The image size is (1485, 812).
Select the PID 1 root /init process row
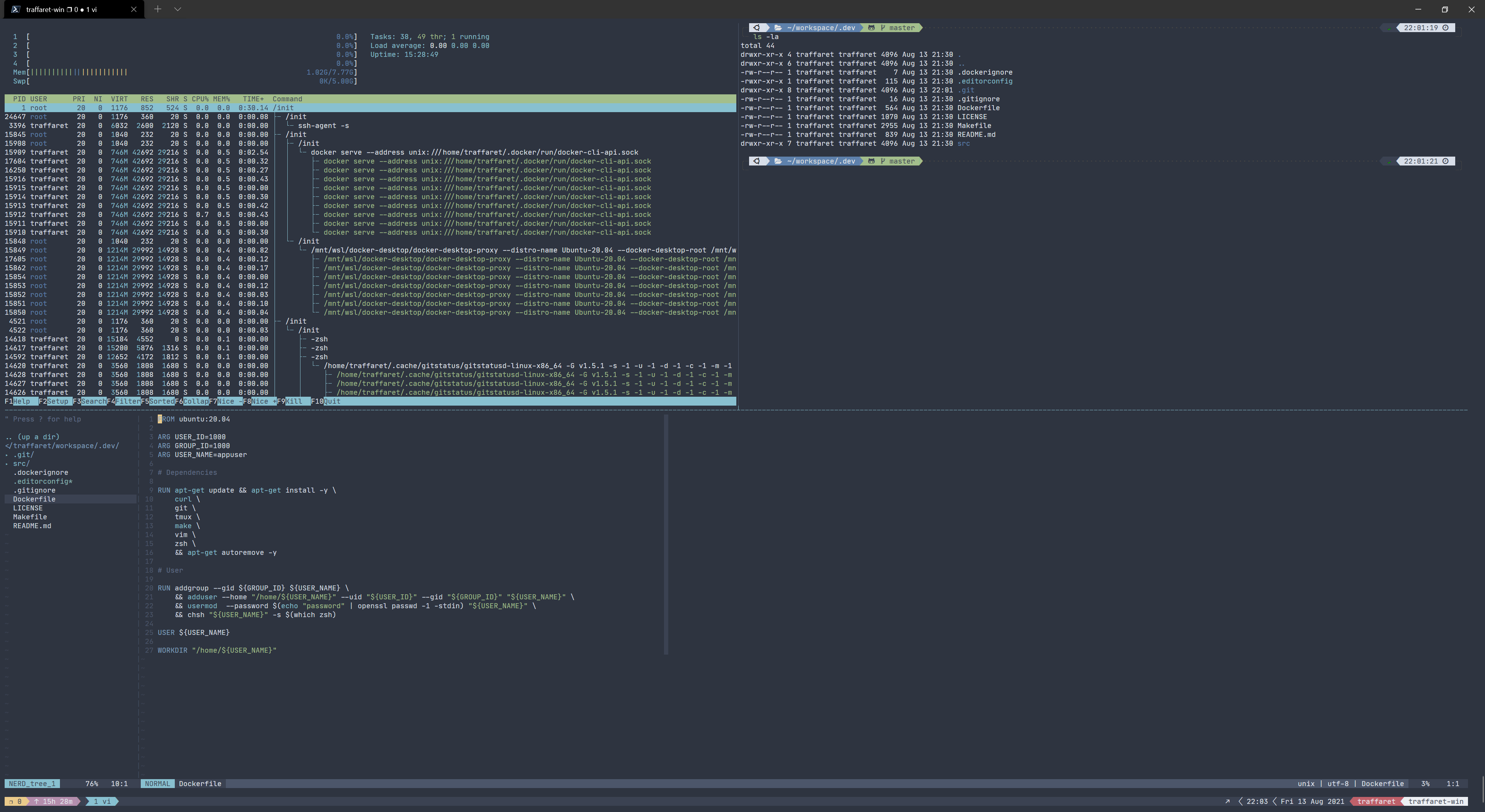pyautogui.click(x=370, y=108)
